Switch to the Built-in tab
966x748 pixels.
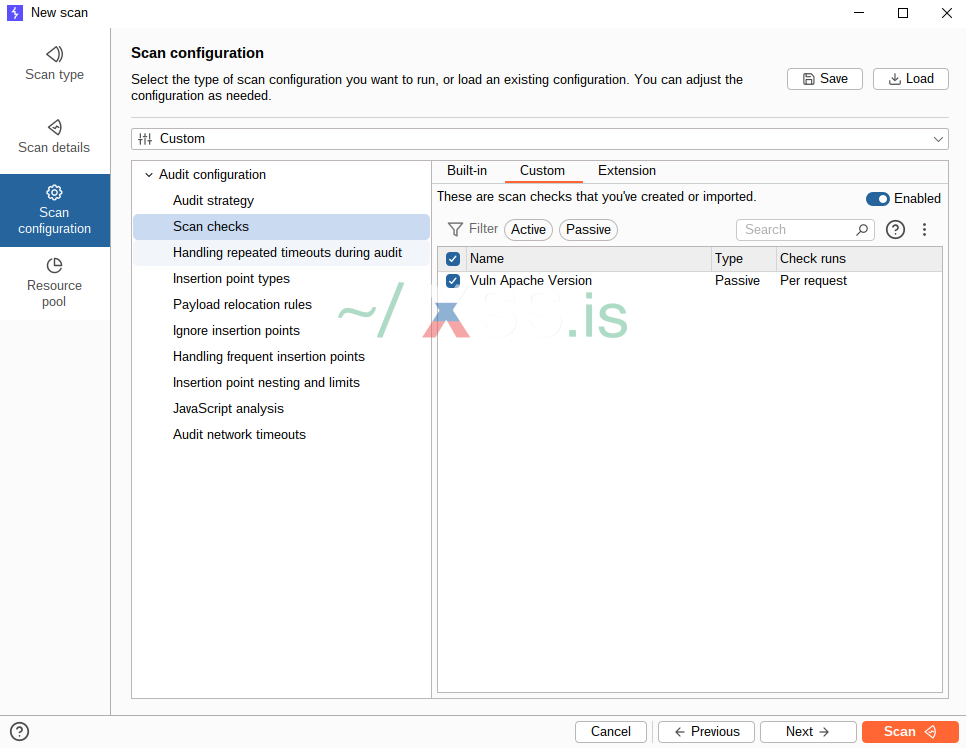[467, 171]
